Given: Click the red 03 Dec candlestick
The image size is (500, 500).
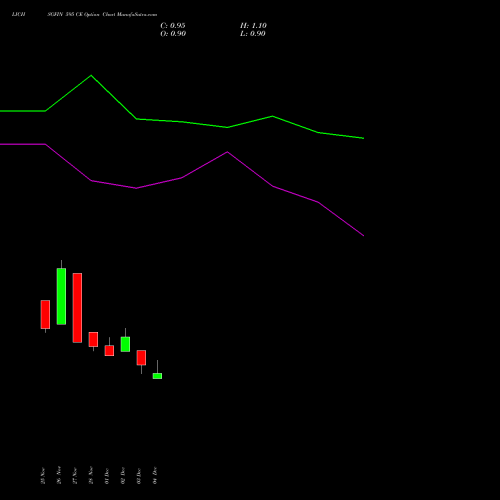Looking at the screenshot, I should coord(141,358).
